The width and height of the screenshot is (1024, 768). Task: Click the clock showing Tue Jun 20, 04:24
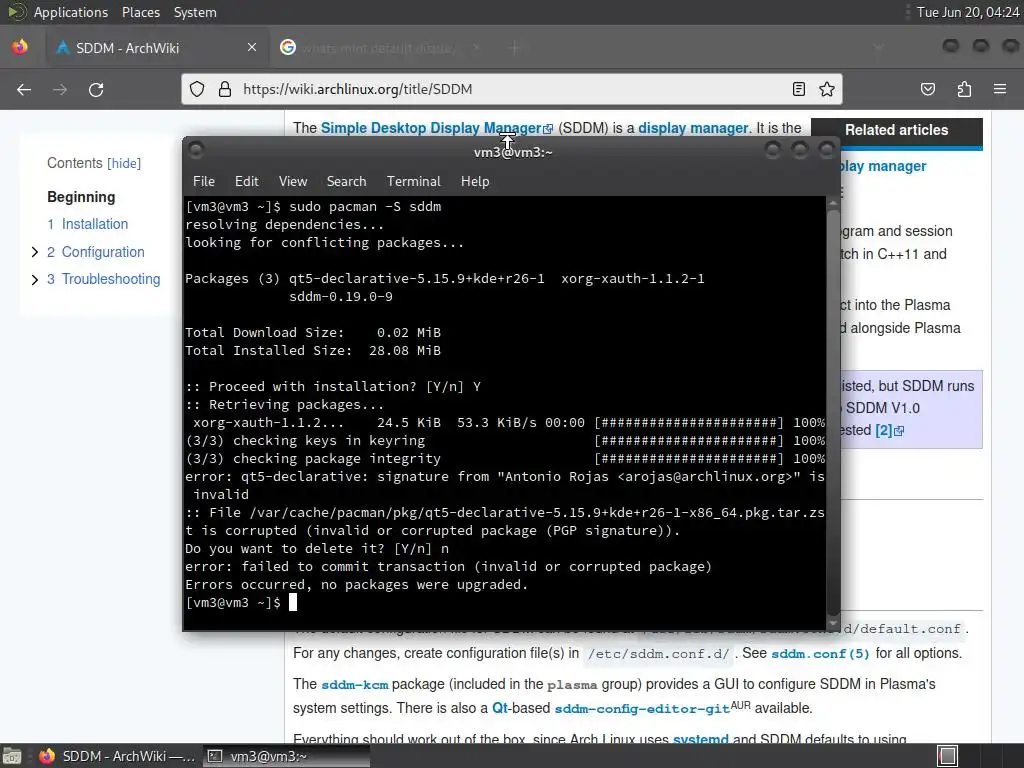(x=967, y=12)
